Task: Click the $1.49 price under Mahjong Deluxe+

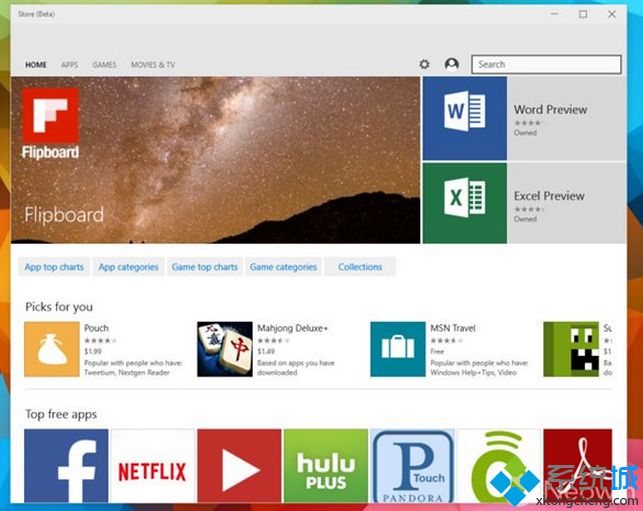Action: [266, 351]
